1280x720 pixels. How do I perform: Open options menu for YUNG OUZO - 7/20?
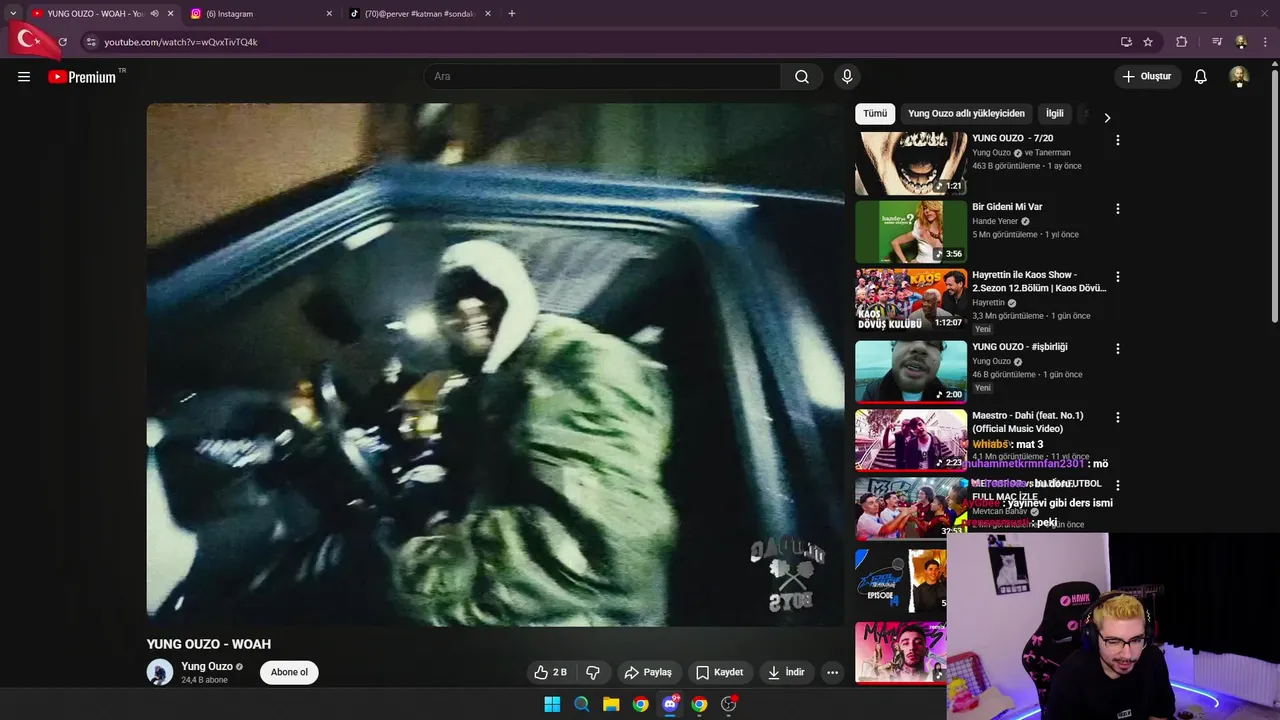[x=1118, y=140]
